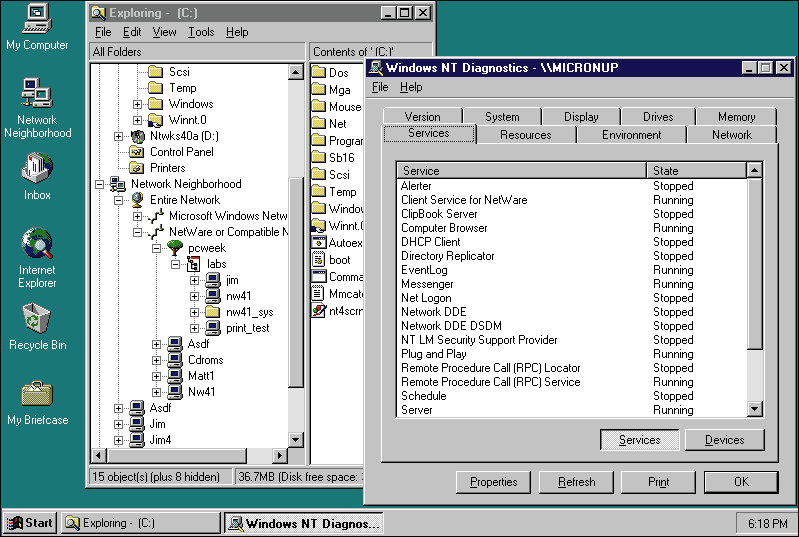Open the View menu in Exploring window

click(x=164, y=32)
